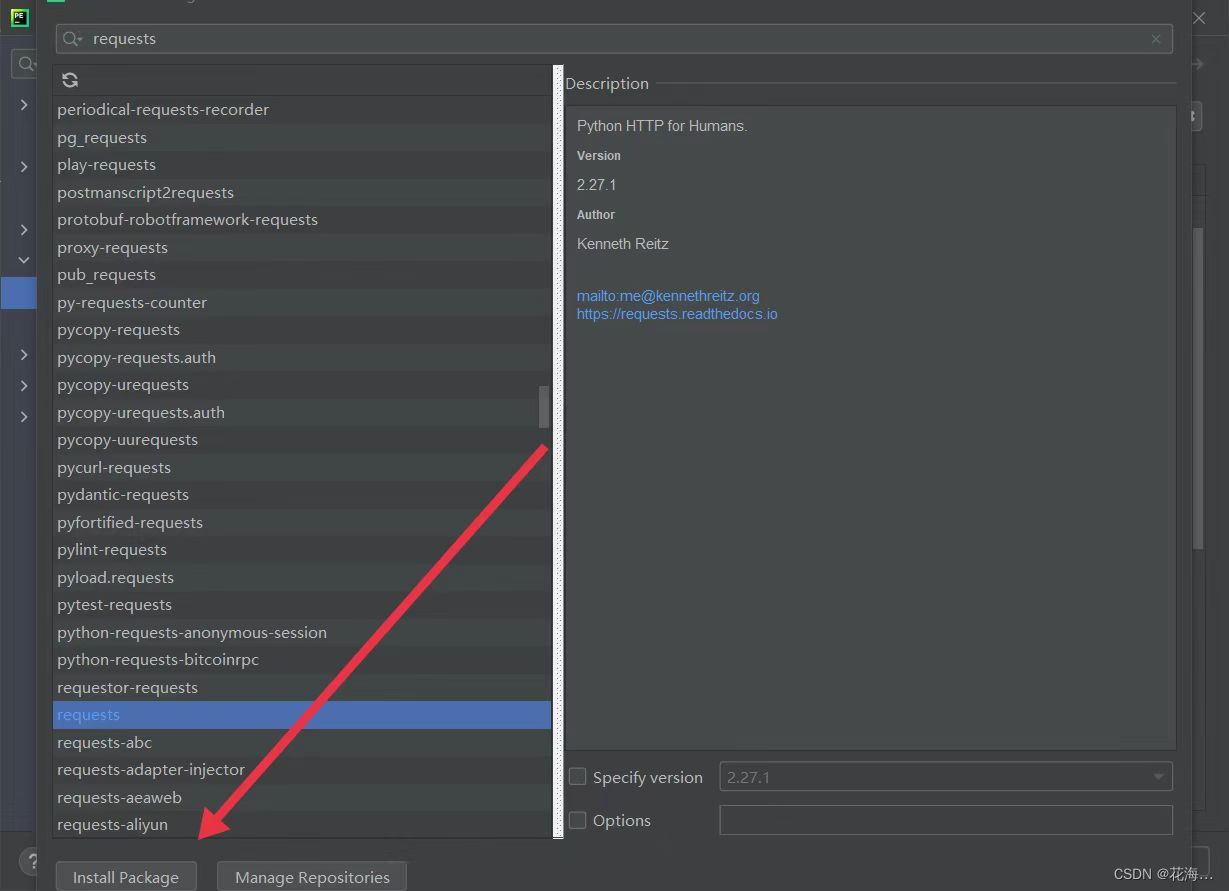Select pycopy-urequests package row
The width and height of the screenshot is (1229, 891).
(x=302, y=385)
